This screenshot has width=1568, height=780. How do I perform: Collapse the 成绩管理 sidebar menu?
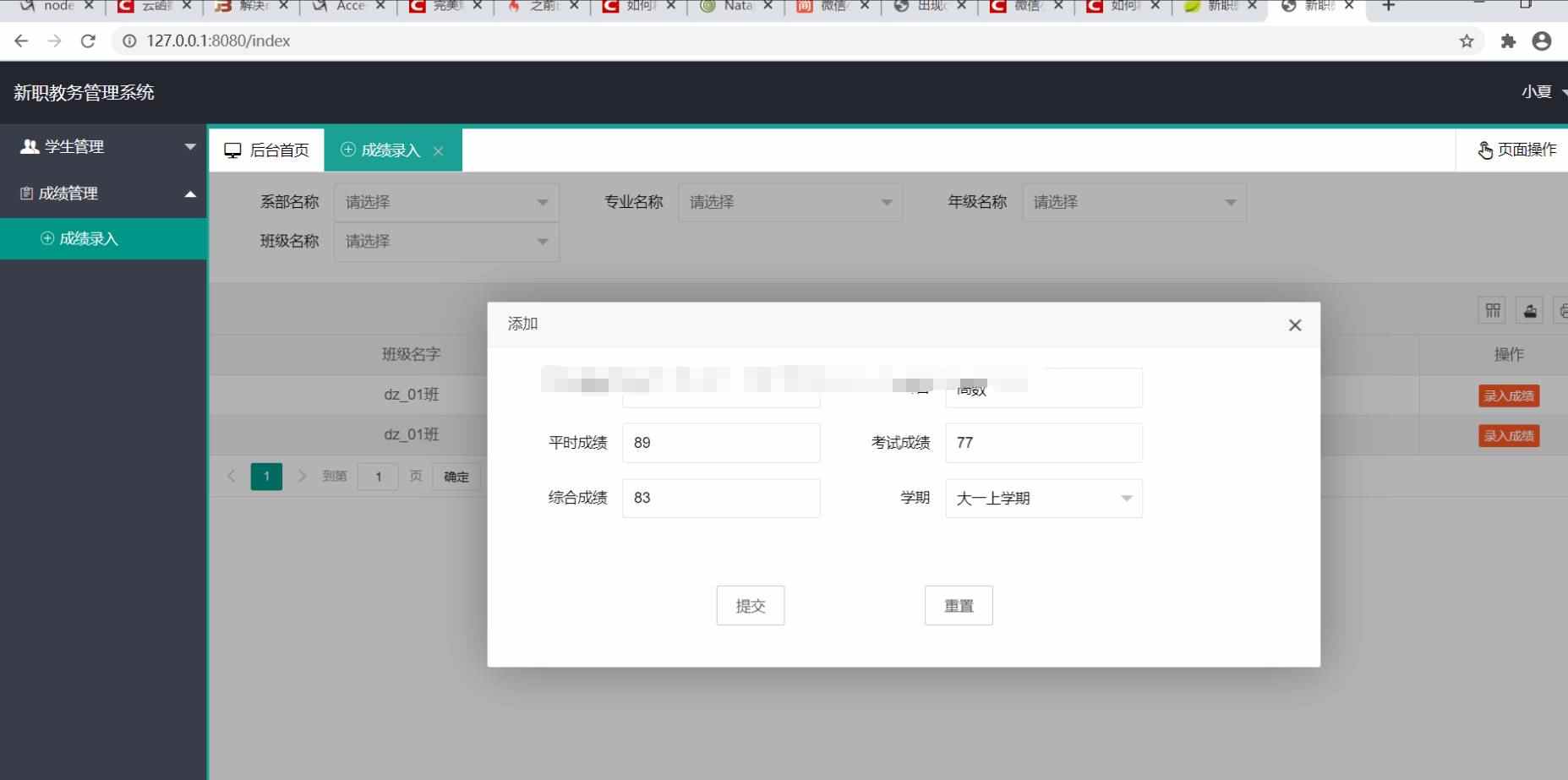[x=103, y=194]
